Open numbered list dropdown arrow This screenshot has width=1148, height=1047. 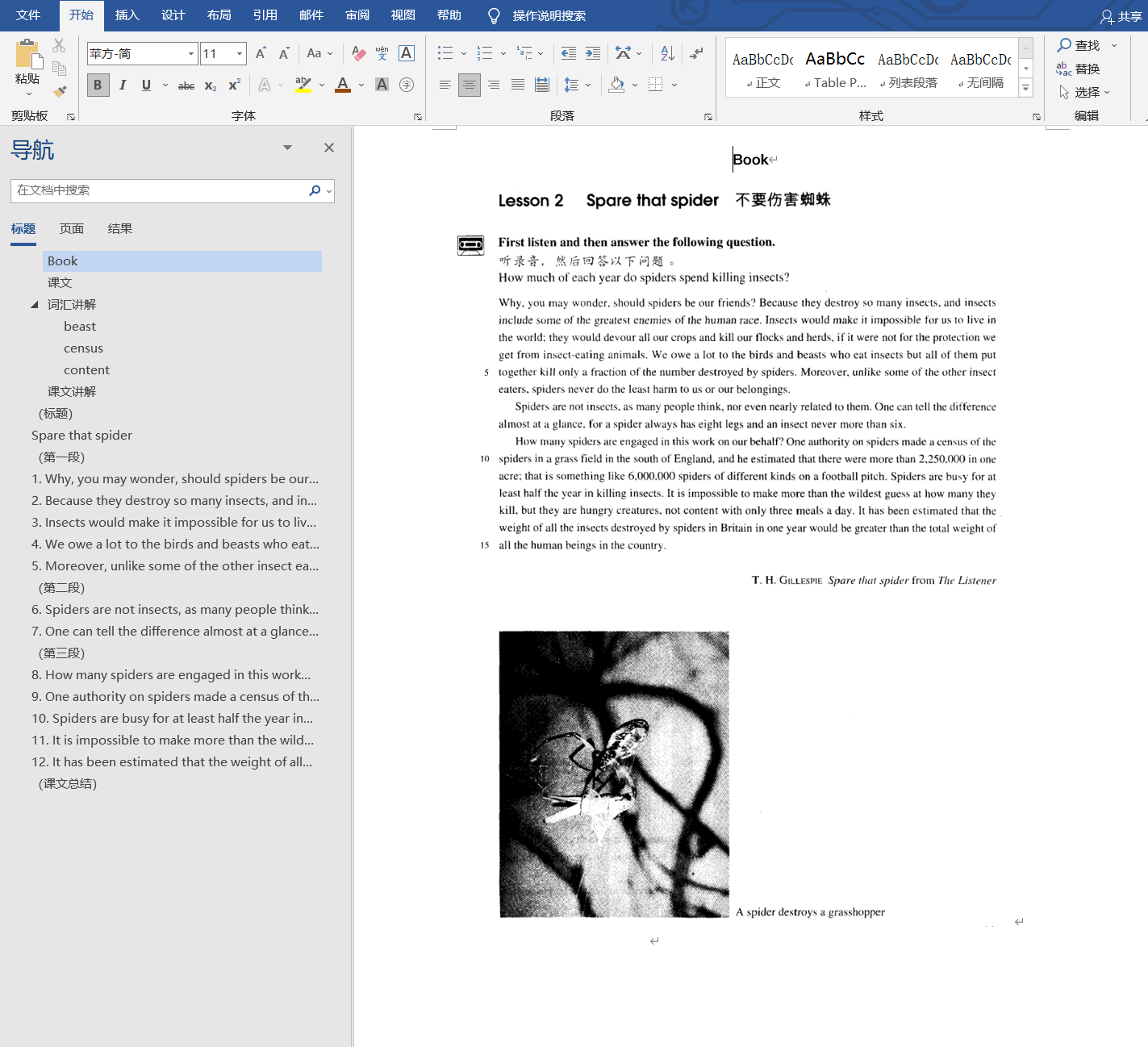(503, 53)
